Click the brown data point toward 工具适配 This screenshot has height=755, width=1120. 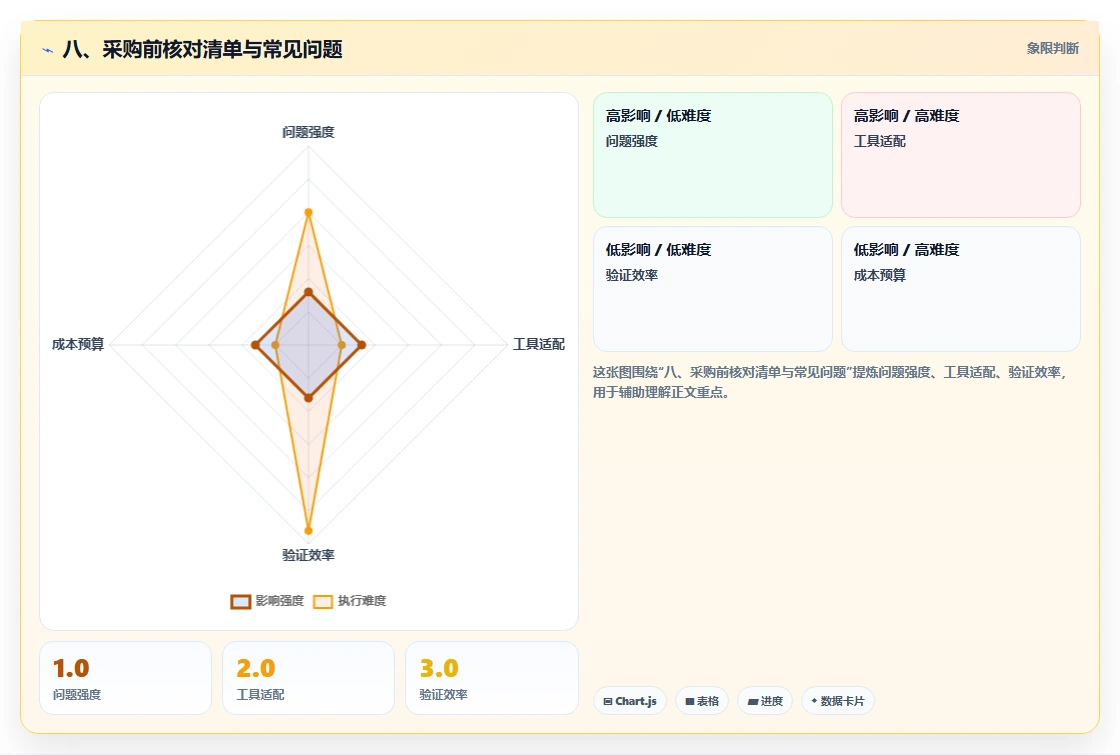361,345
